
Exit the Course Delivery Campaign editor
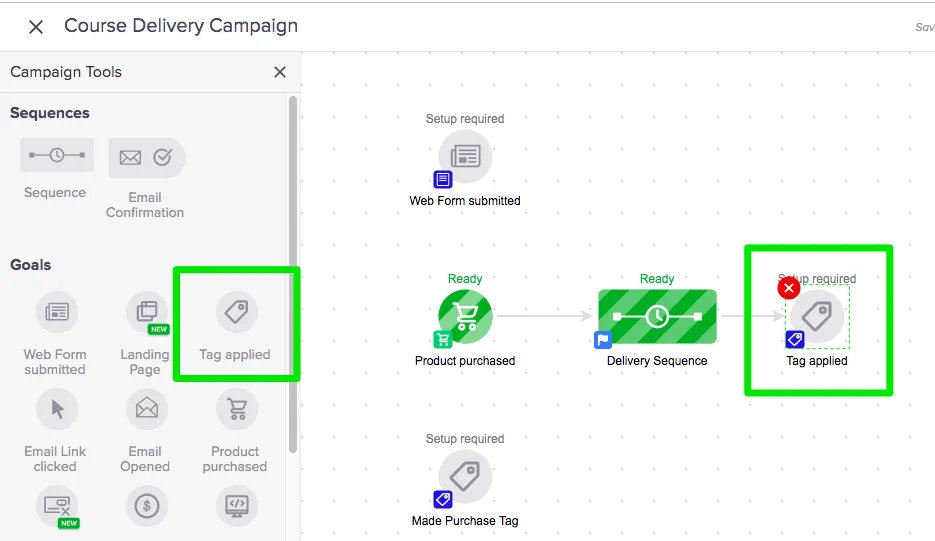point(36,27)
